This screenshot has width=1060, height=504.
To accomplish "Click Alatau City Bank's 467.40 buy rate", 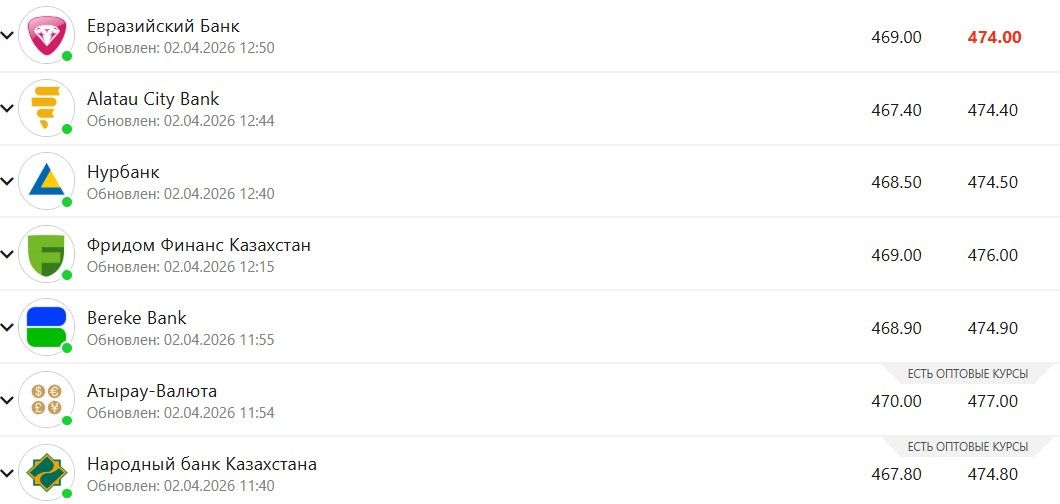I will point(896,110).
